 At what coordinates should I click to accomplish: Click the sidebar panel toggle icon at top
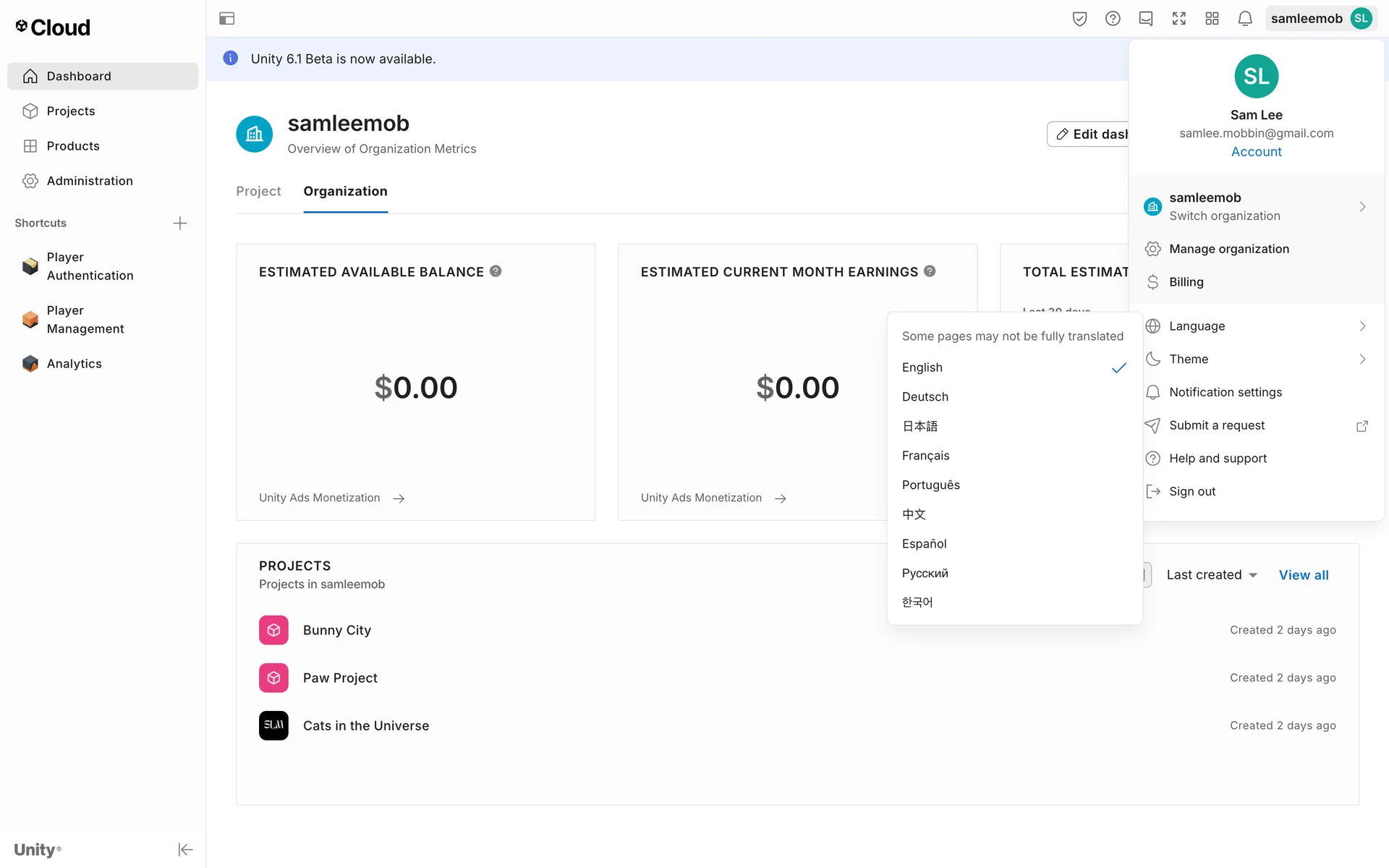[x=226, y=19]
